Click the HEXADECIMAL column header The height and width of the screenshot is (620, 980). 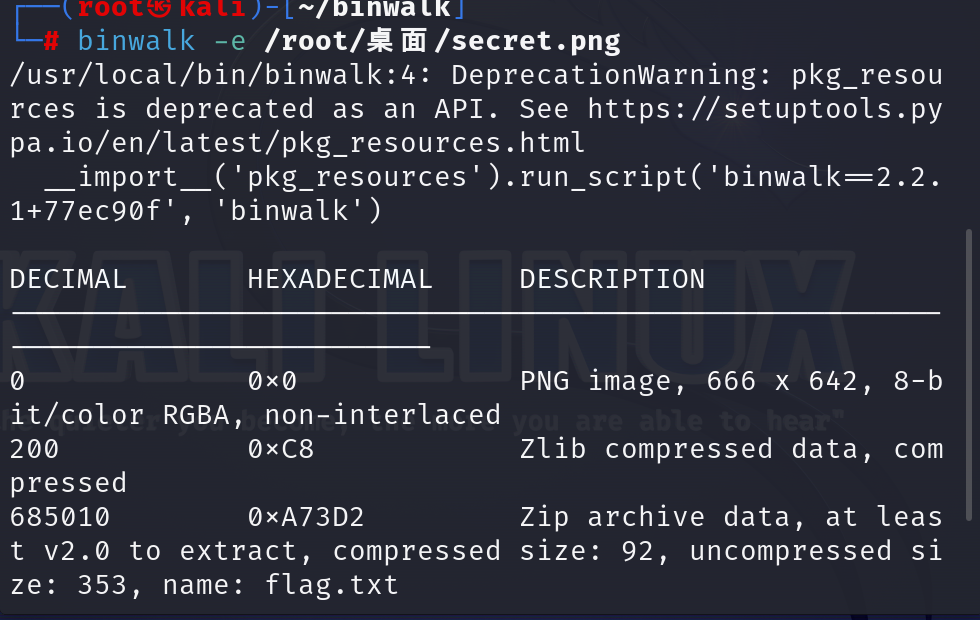point(340,279)
